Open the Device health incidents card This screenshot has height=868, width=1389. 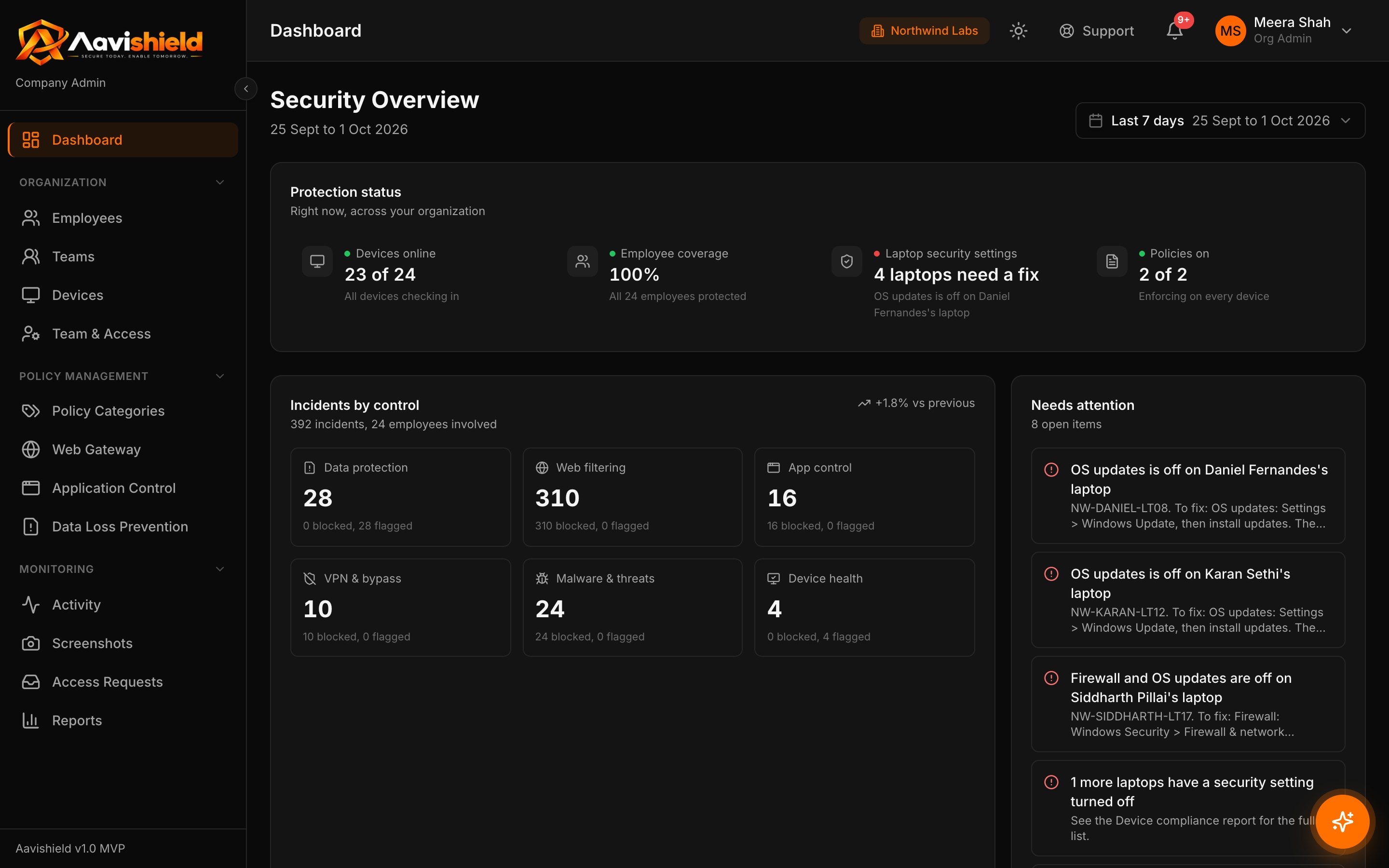tap(864, 608)
